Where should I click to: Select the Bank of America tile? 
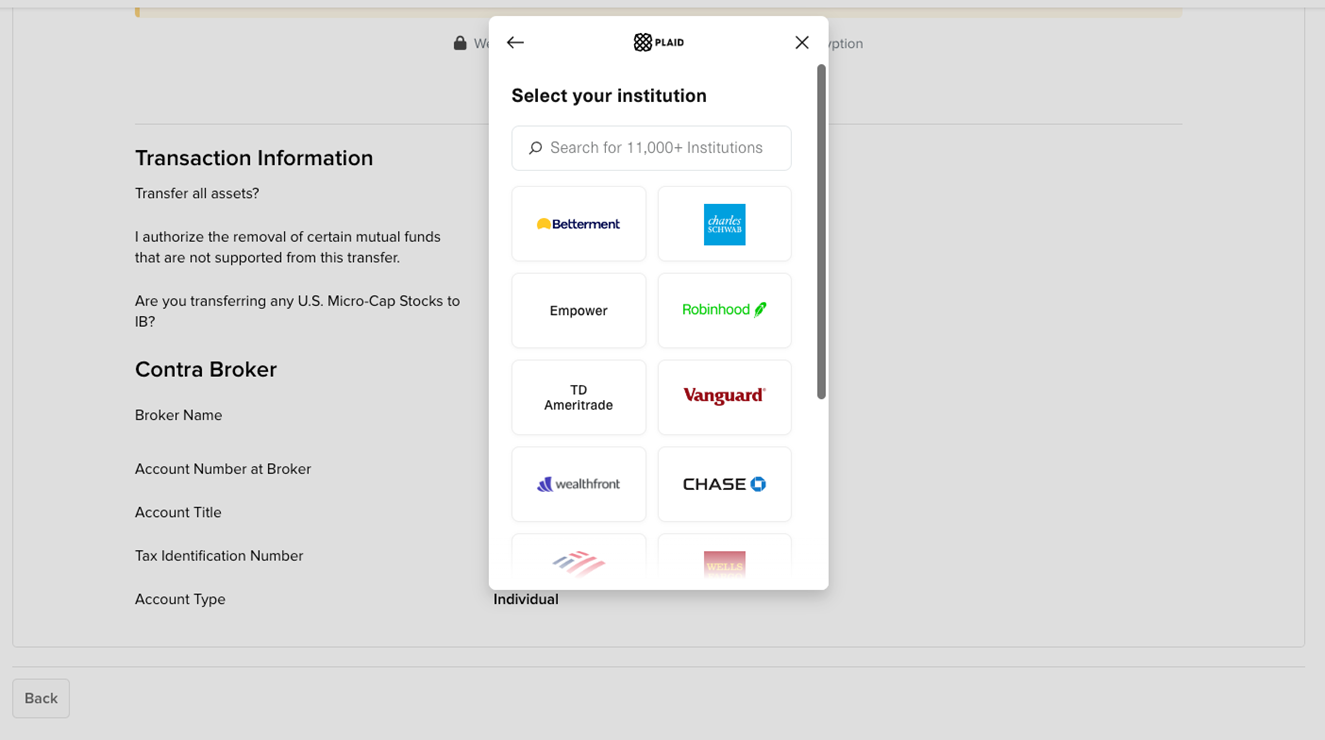pos(578,563)
